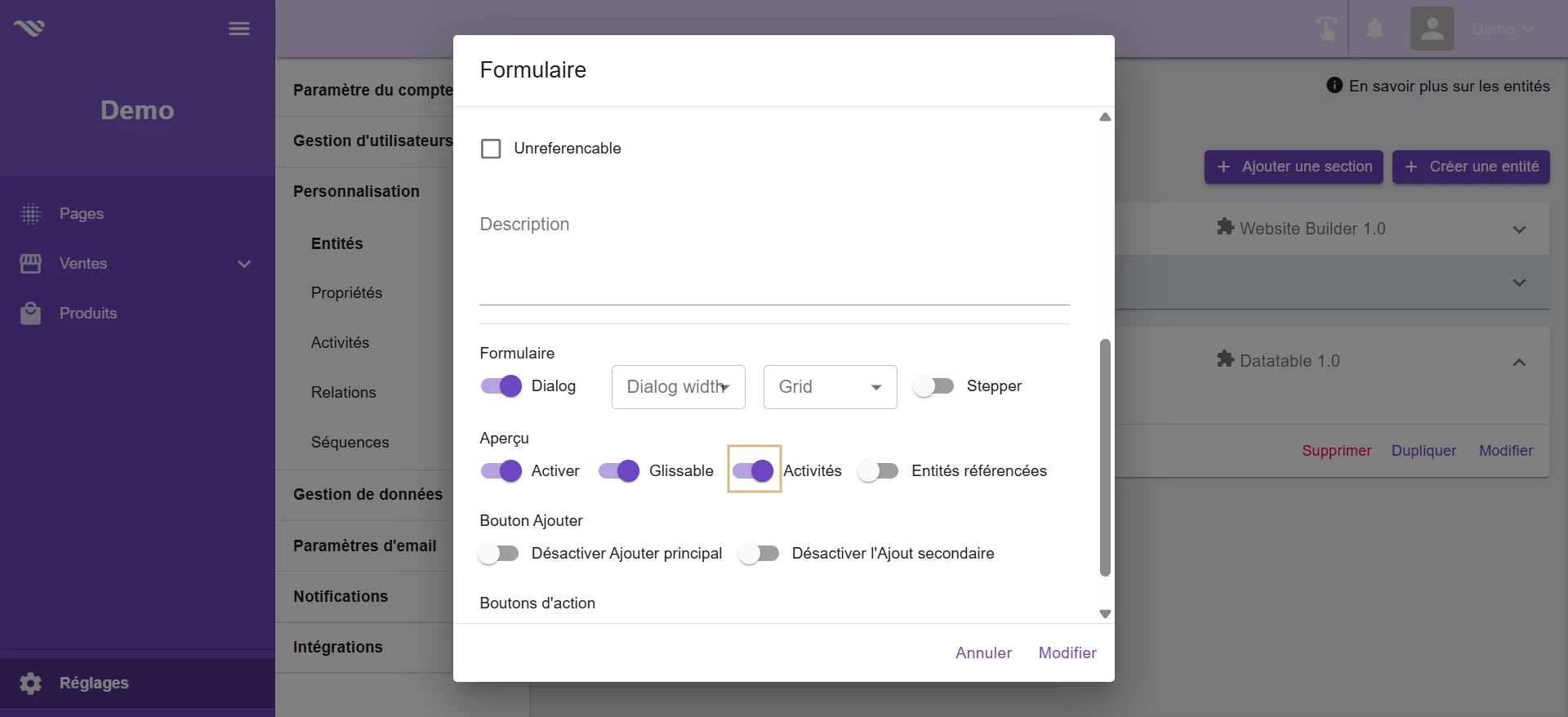This screenshot has width=1568, height=717.
Task: Click the dialog's Modifier button
Action: (1067, 653)
